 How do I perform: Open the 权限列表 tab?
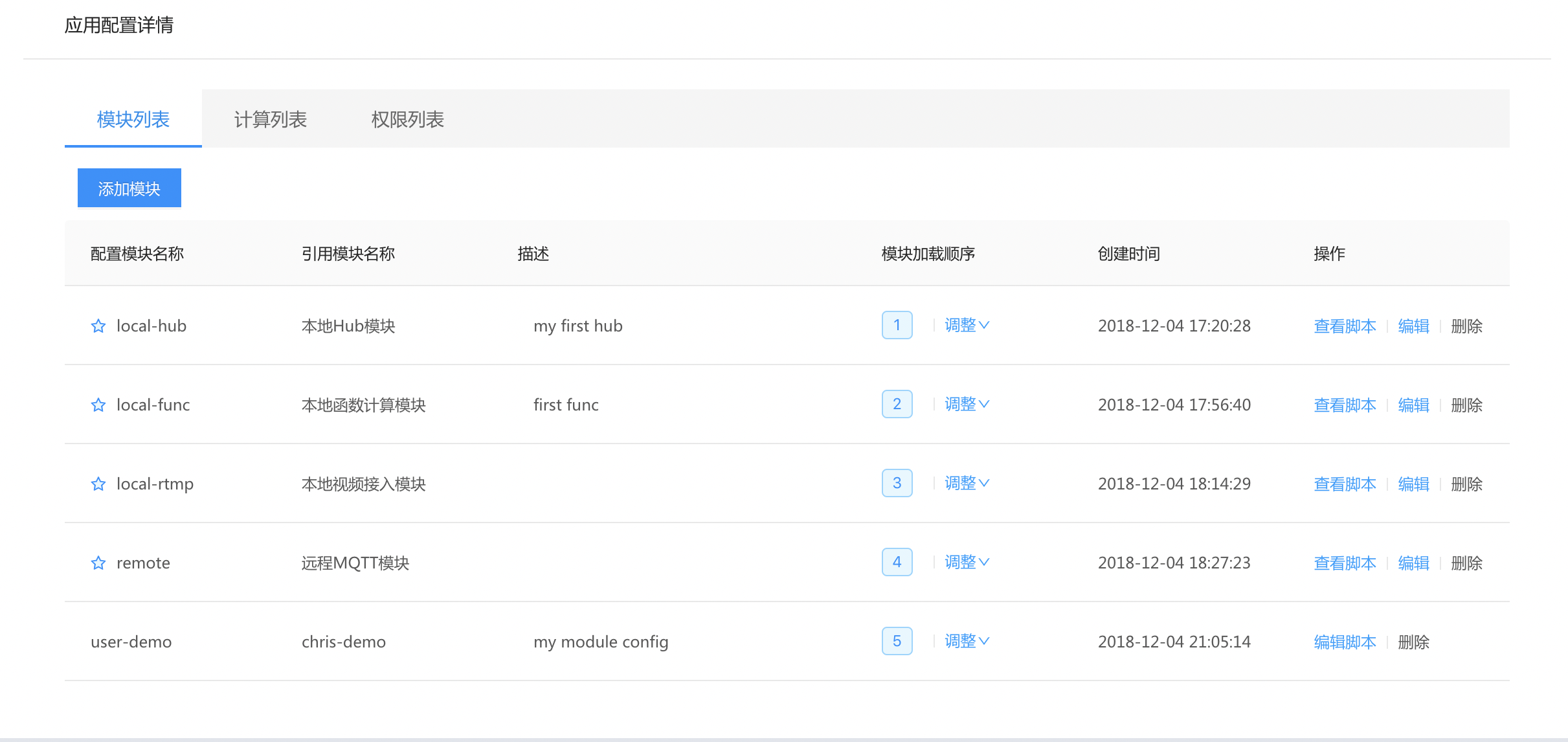point(407,119)
